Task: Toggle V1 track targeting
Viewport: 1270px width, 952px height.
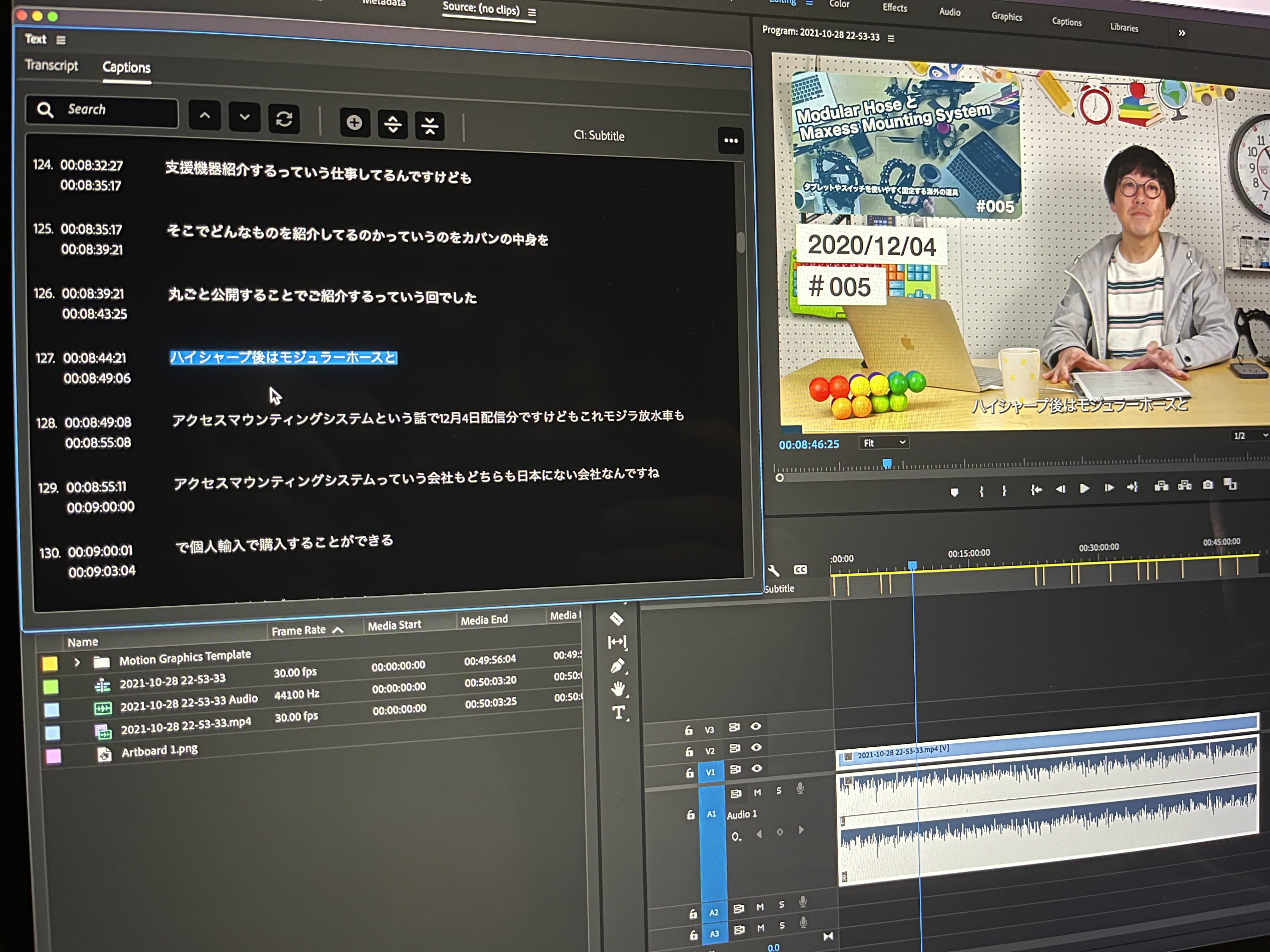Action: pyautogui.click(x=710, y=772)
